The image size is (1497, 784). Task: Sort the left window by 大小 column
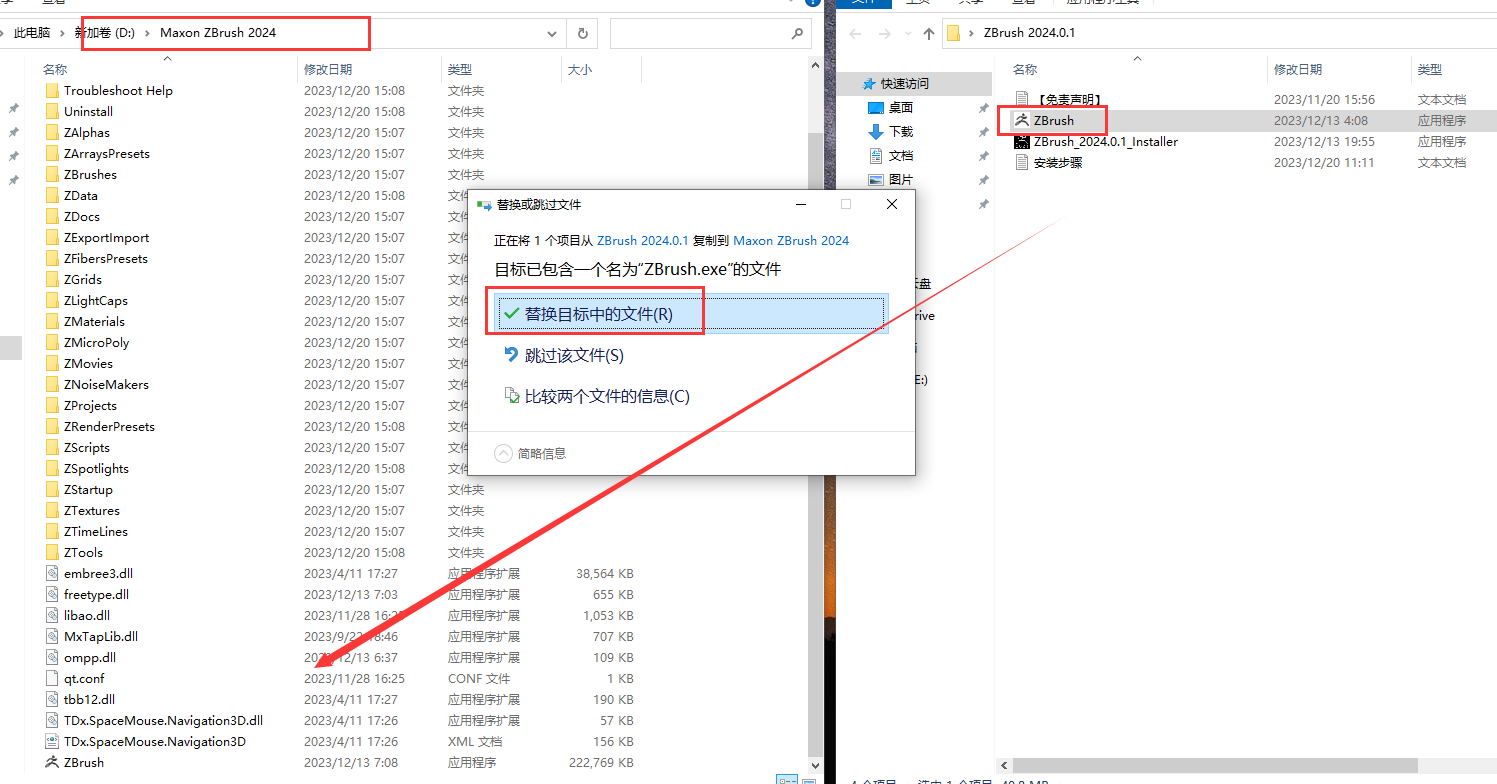coord(580,69)
